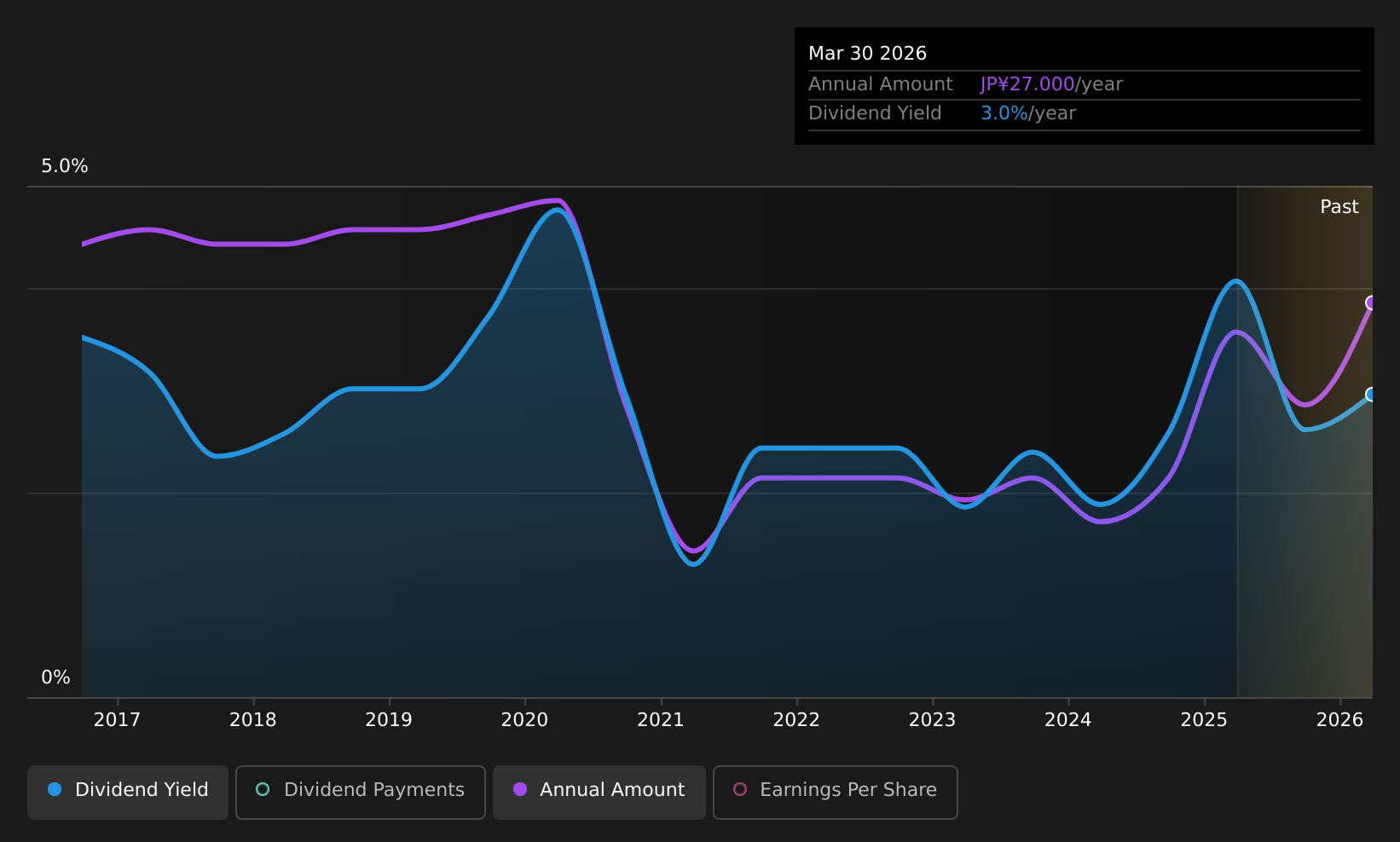1400x842 pixels.
Task: Click the 2019 x-axis label
Action: (x=389, y=720)
